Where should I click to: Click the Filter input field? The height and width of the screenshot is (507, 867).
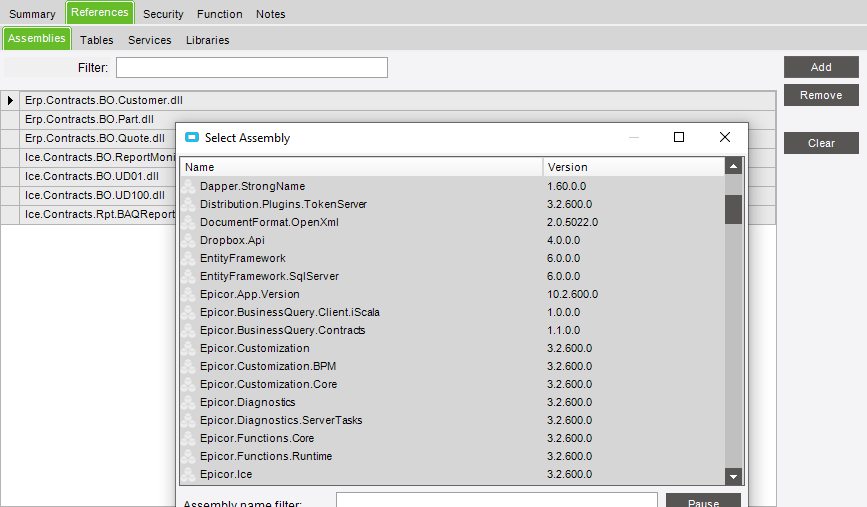pos(252,67)
